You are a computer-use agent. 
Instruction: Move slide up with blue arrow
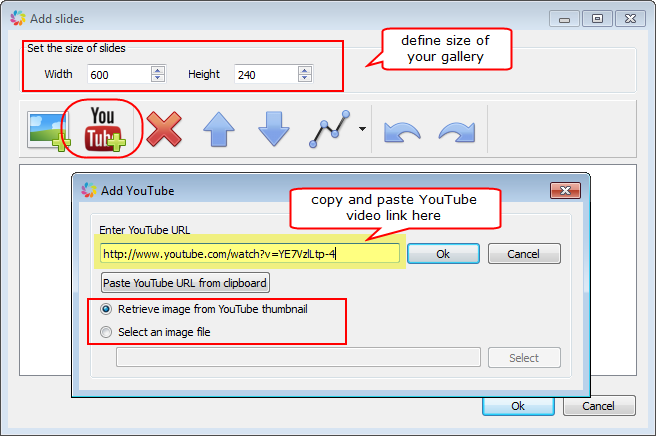pos(218,129)
